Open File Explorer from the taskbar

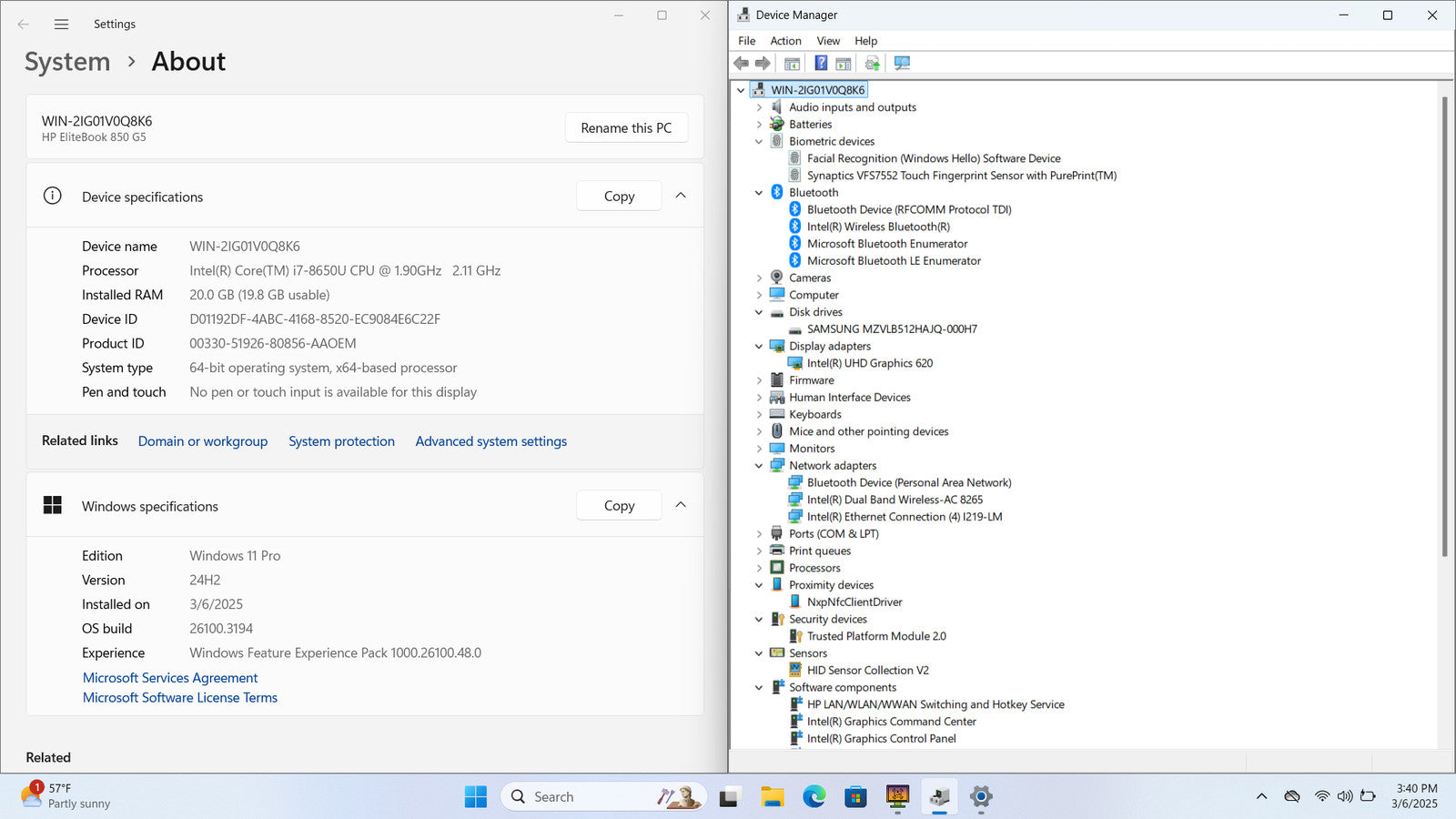[772, 797]
